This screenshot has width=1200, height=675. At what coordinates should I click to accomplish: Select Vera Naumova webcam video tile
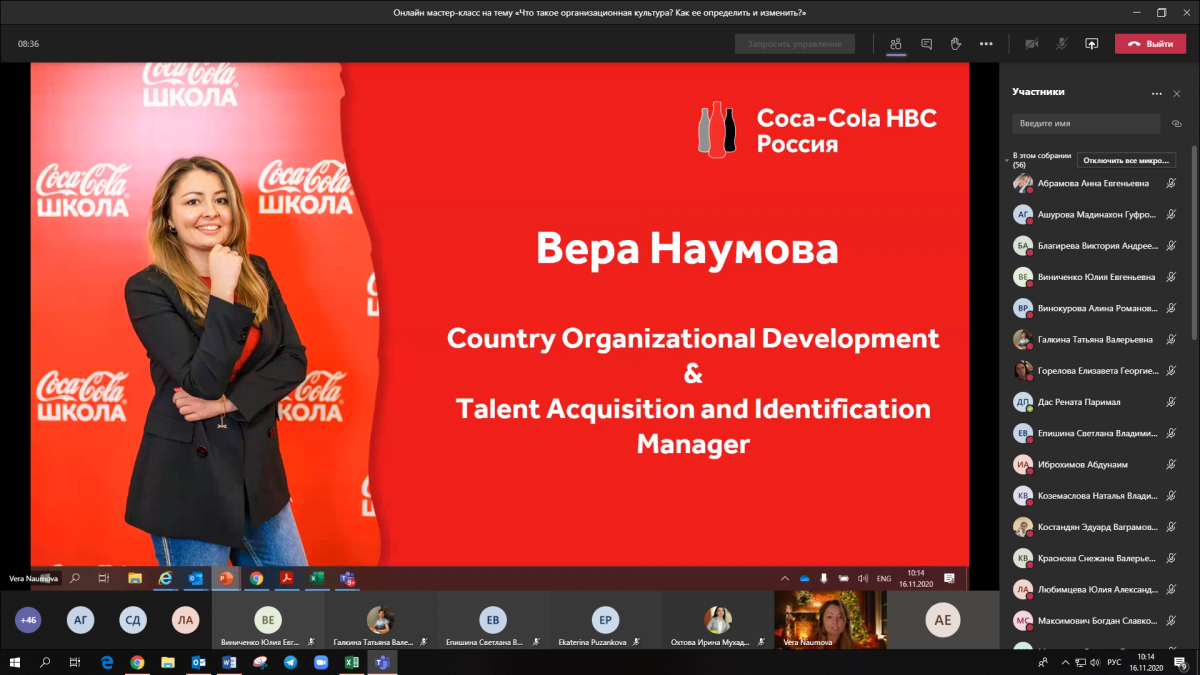point(831,620)
